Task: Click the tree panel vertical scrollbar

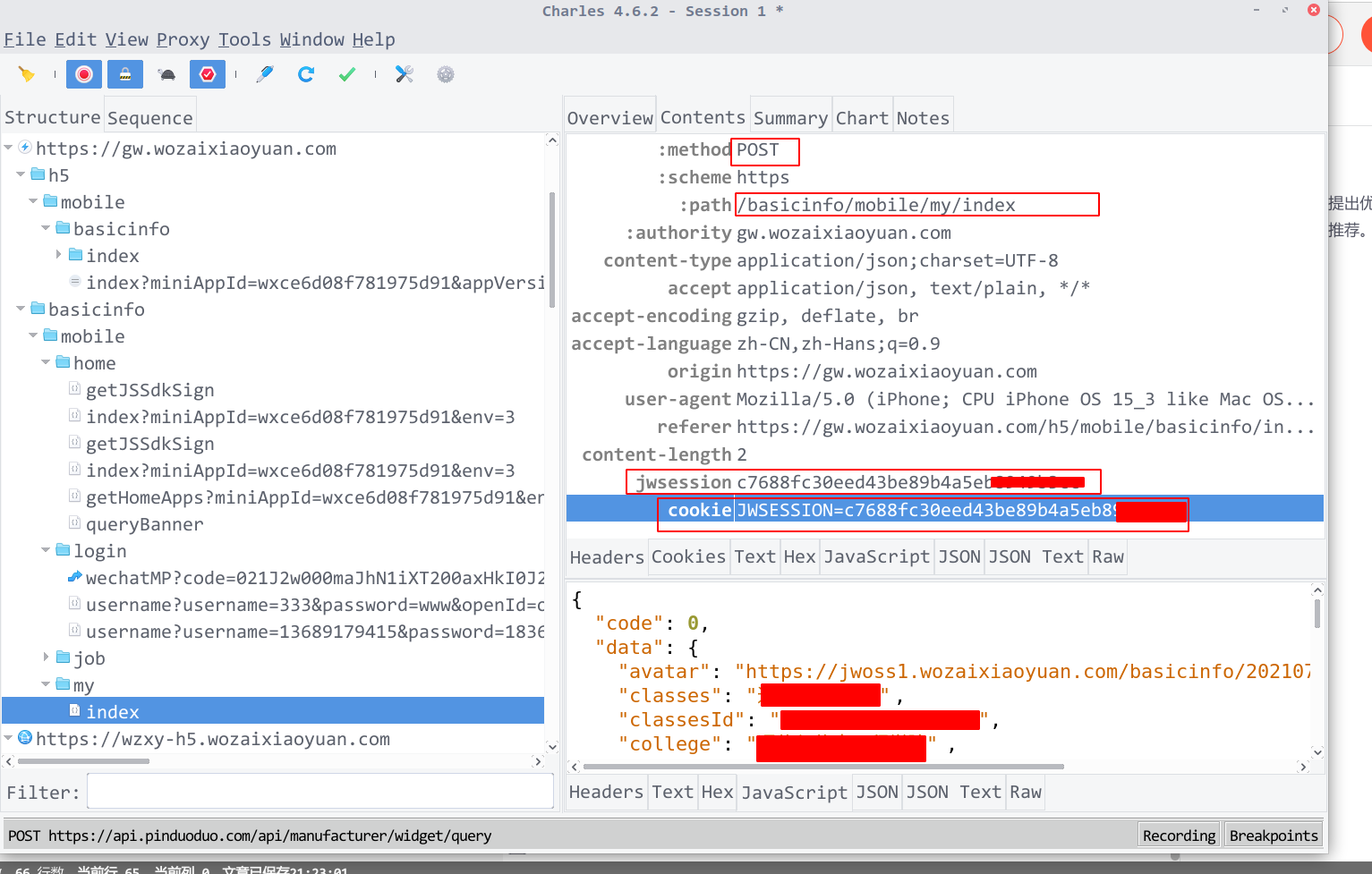Action: 552,250
